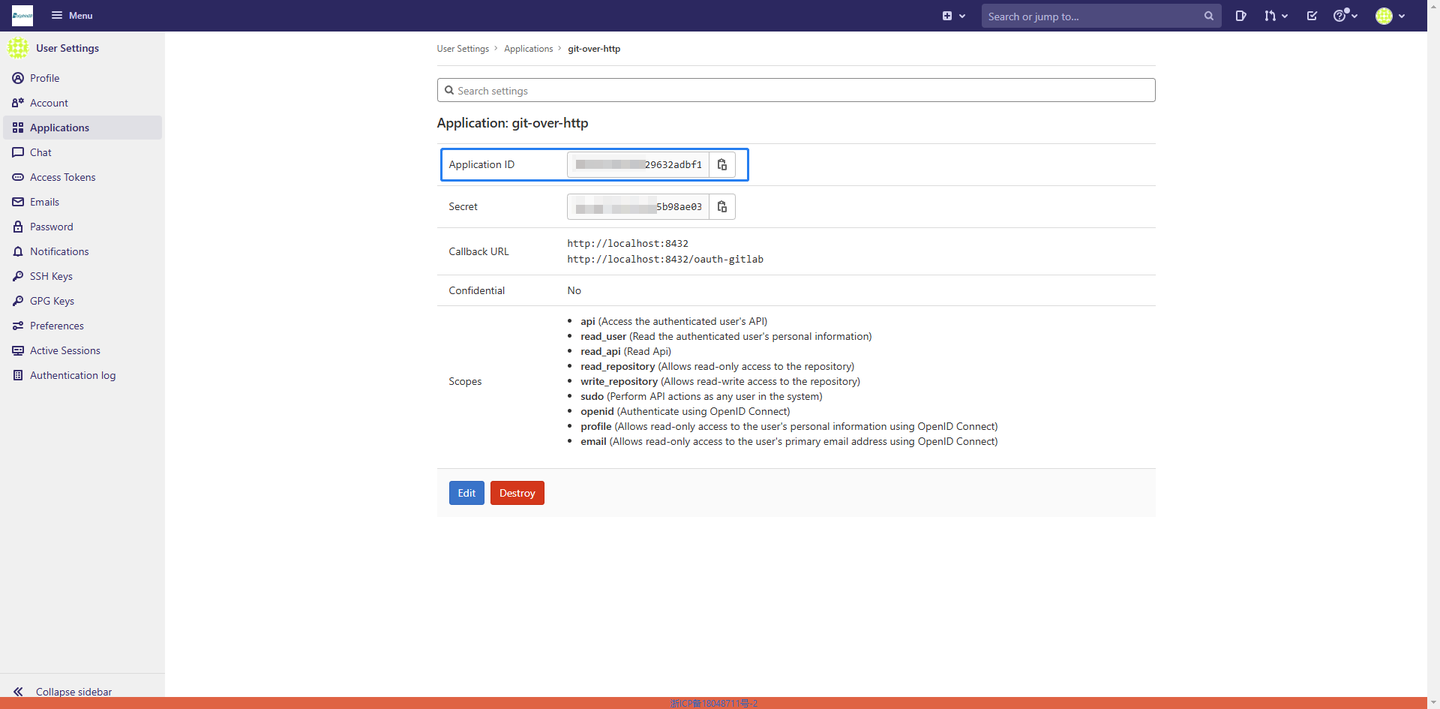Screen dimensions: 1440x709
Task: Expand the create new plus dropdown
Action: pyautogui.click(x=954, y=16)
